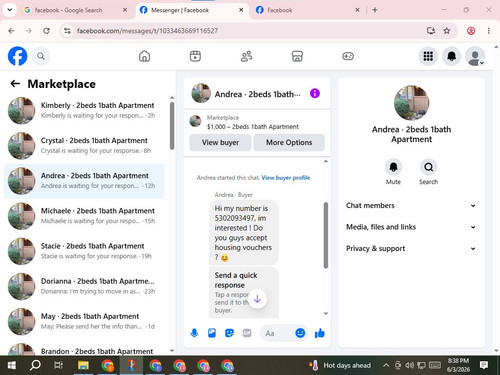Open the Facebook grid menu icon
The width and height of the screenshot is (500, 375).
click(428, 56)
